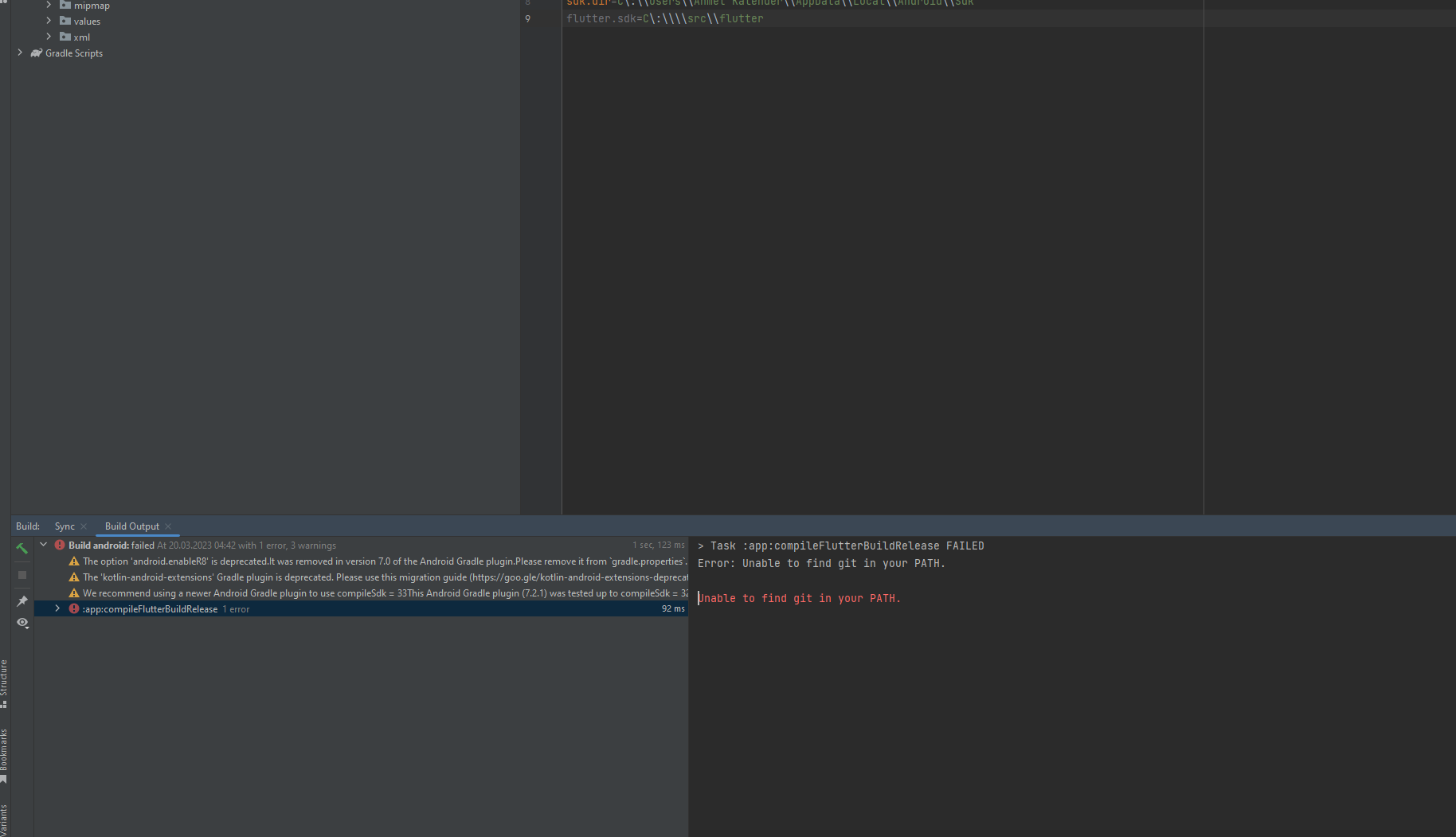Click the Gradle elephant icon
The width and height of the screenshot is (1456, 837).
tap(36, 53)
